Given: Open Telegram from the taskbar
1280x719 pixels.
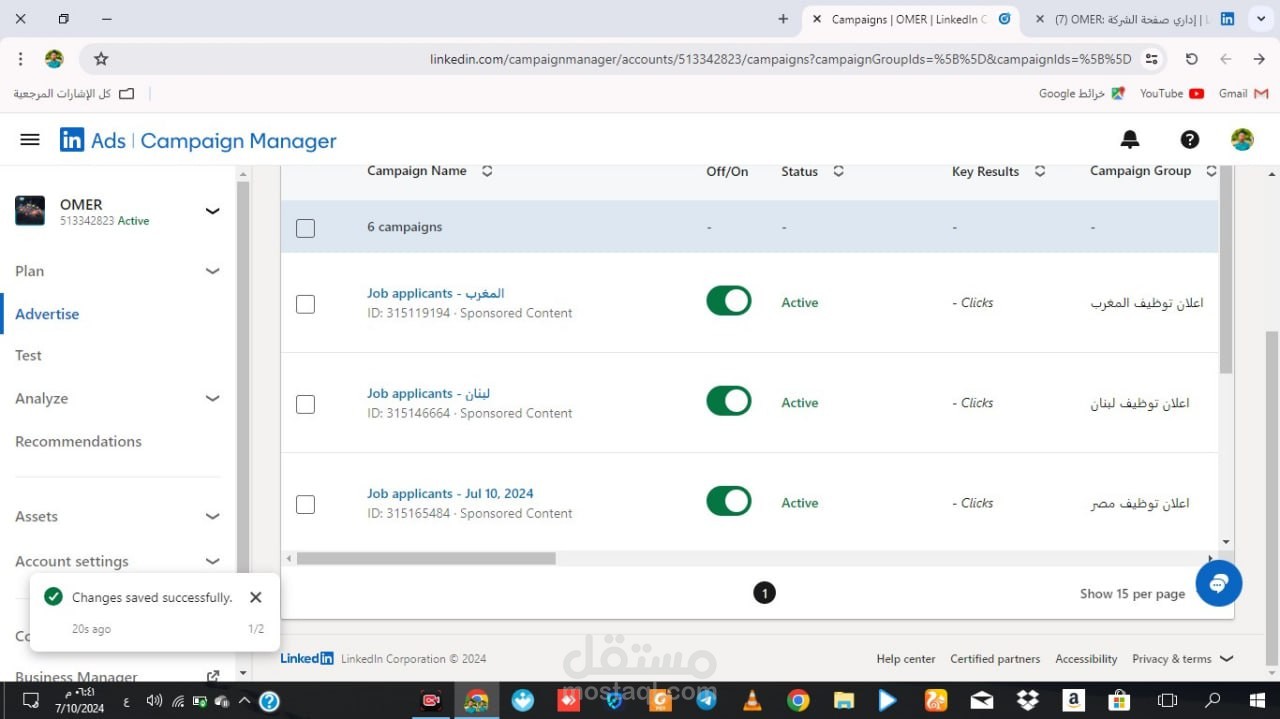Looking at the screenshot, I should [706, 700].
